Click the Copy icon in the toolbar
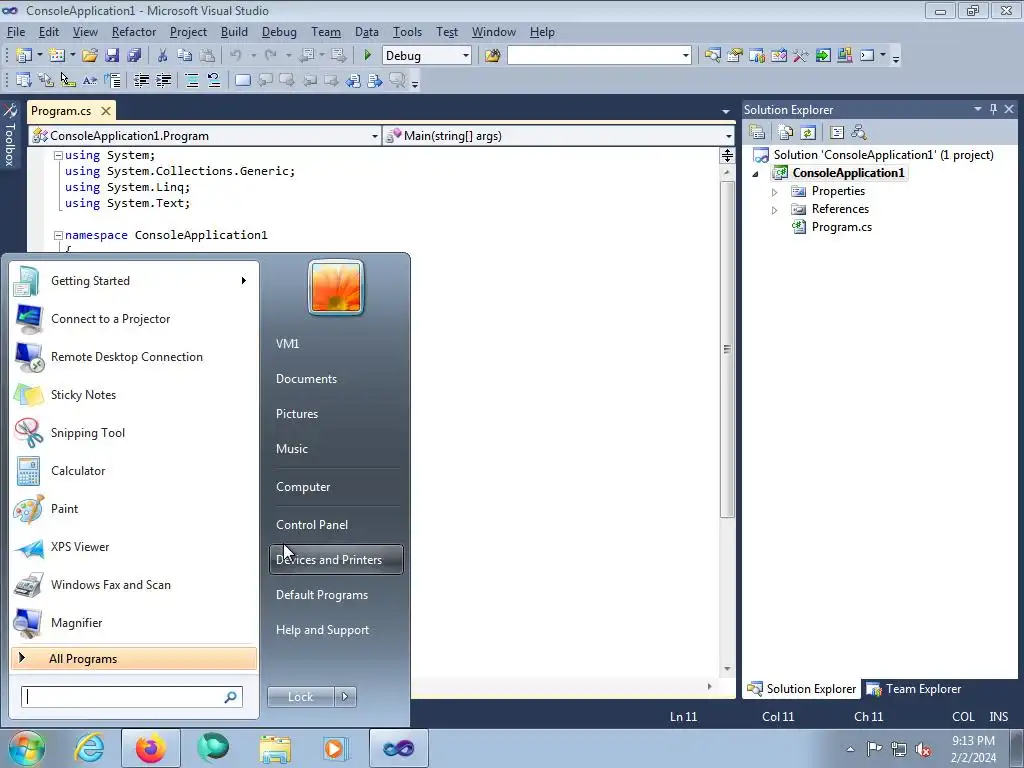The width and height of the screenshot is (1024, 768). click(x=185, y=56)
